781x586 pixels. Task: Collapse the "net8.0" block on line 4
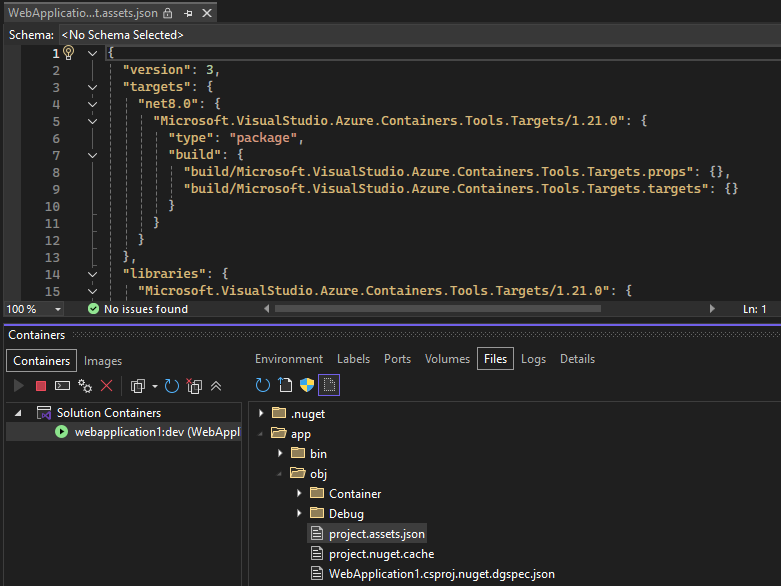[93, 104]
